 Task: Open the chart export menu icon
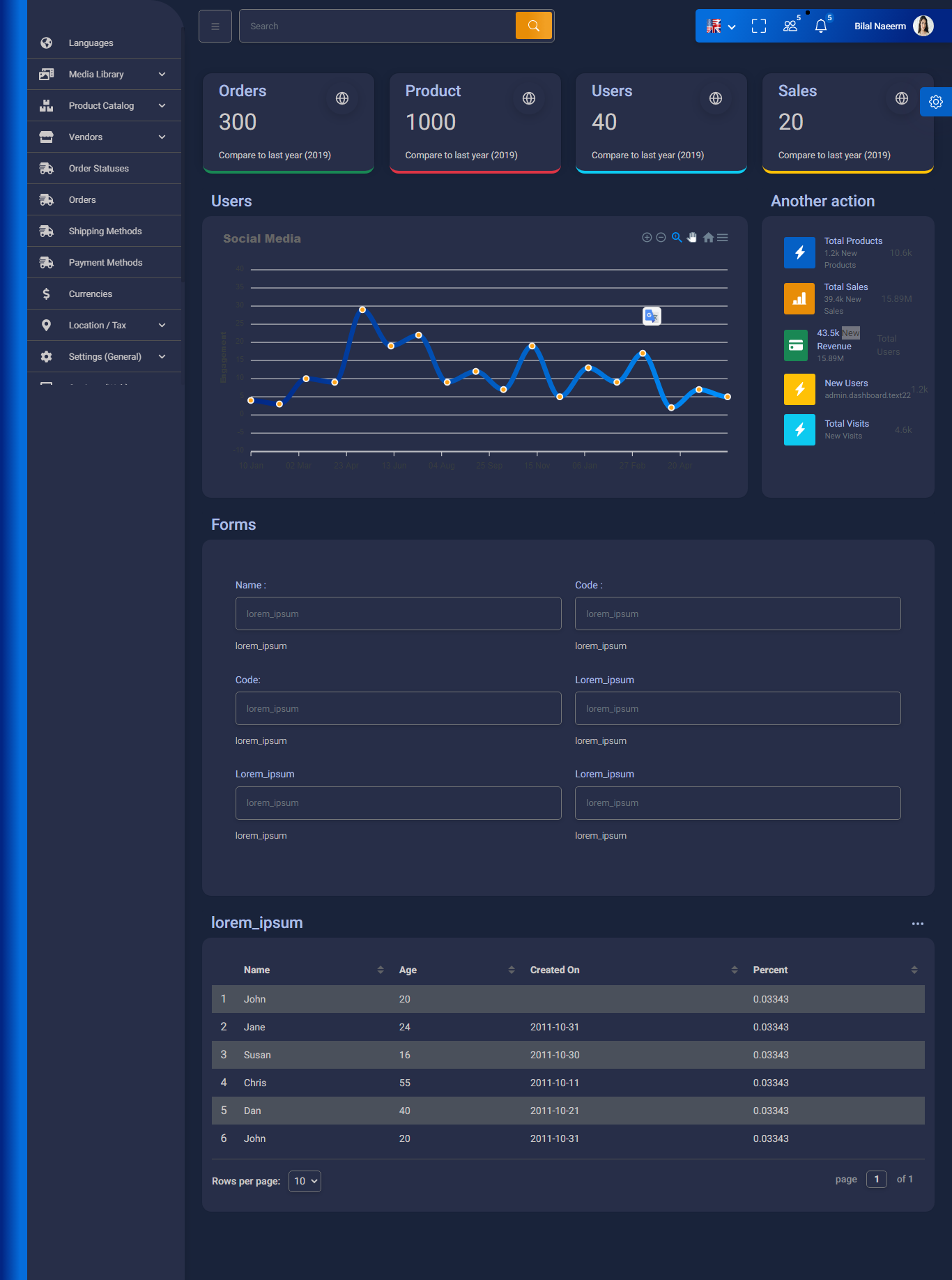(723, 238)
